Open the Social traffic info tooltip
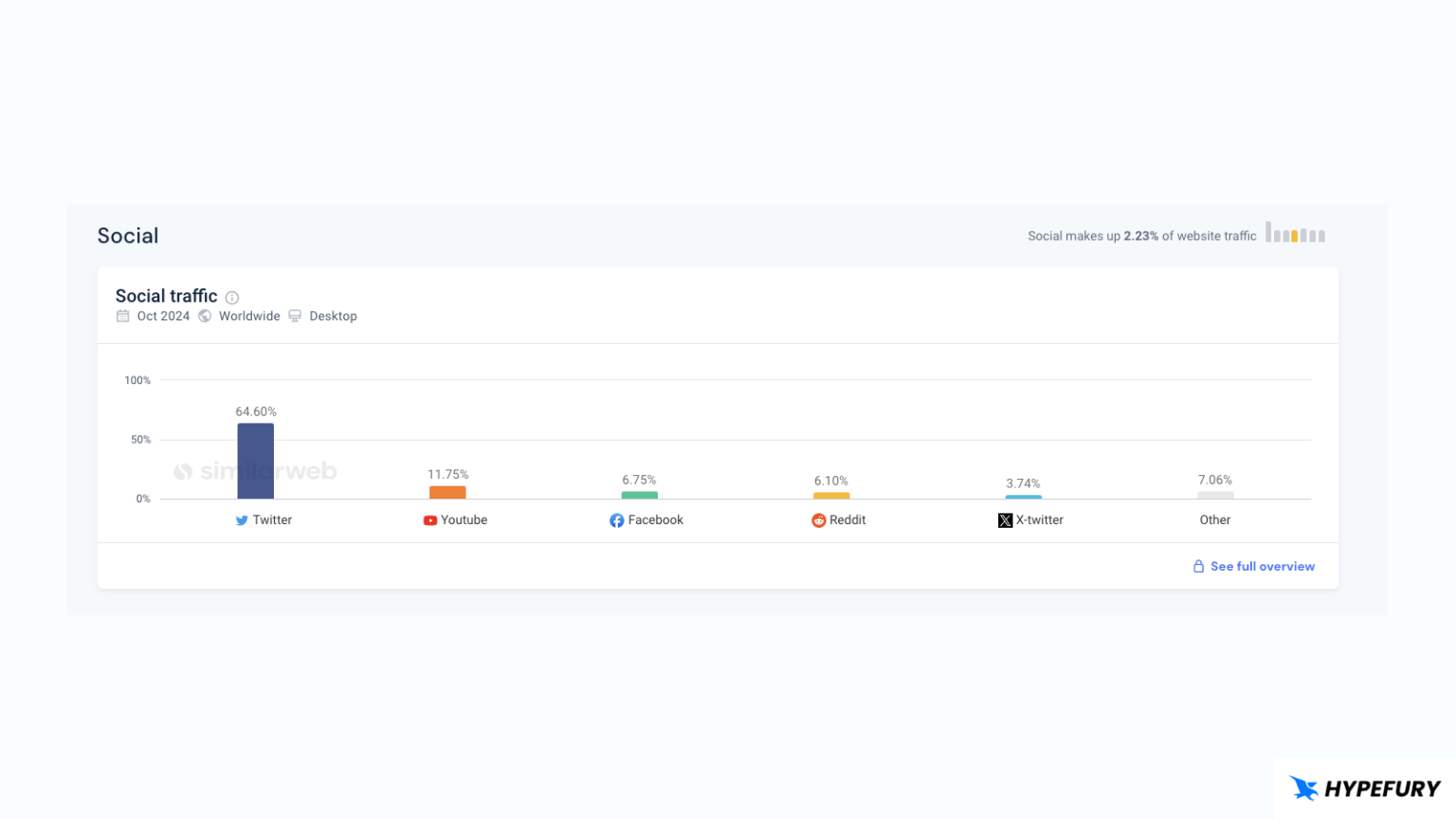The image size is (1456, 819). click(x=232, y=297)
